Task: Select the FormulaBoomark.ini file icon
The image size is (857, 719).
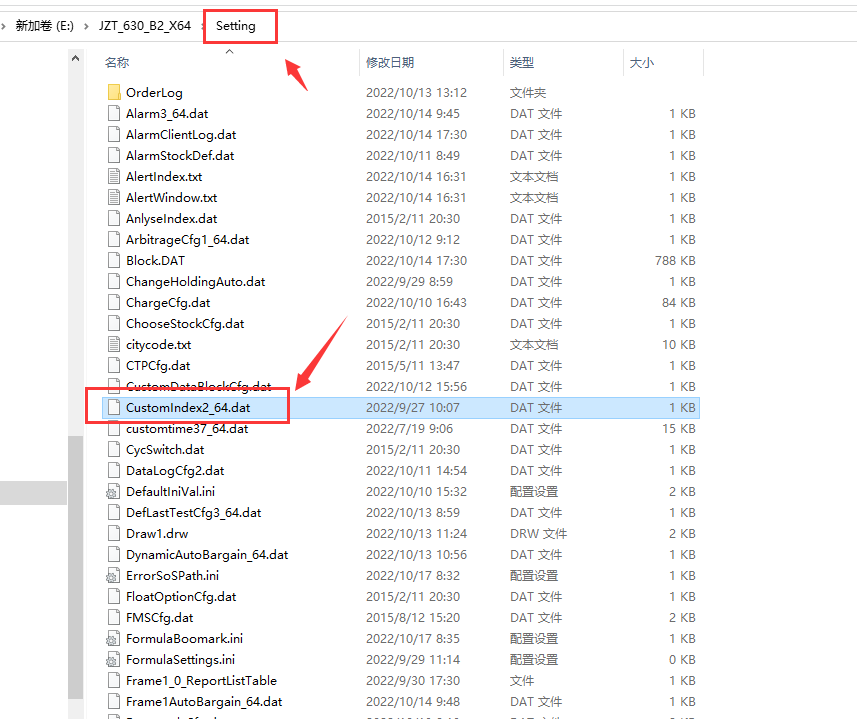Action: [x=113, y=639]
